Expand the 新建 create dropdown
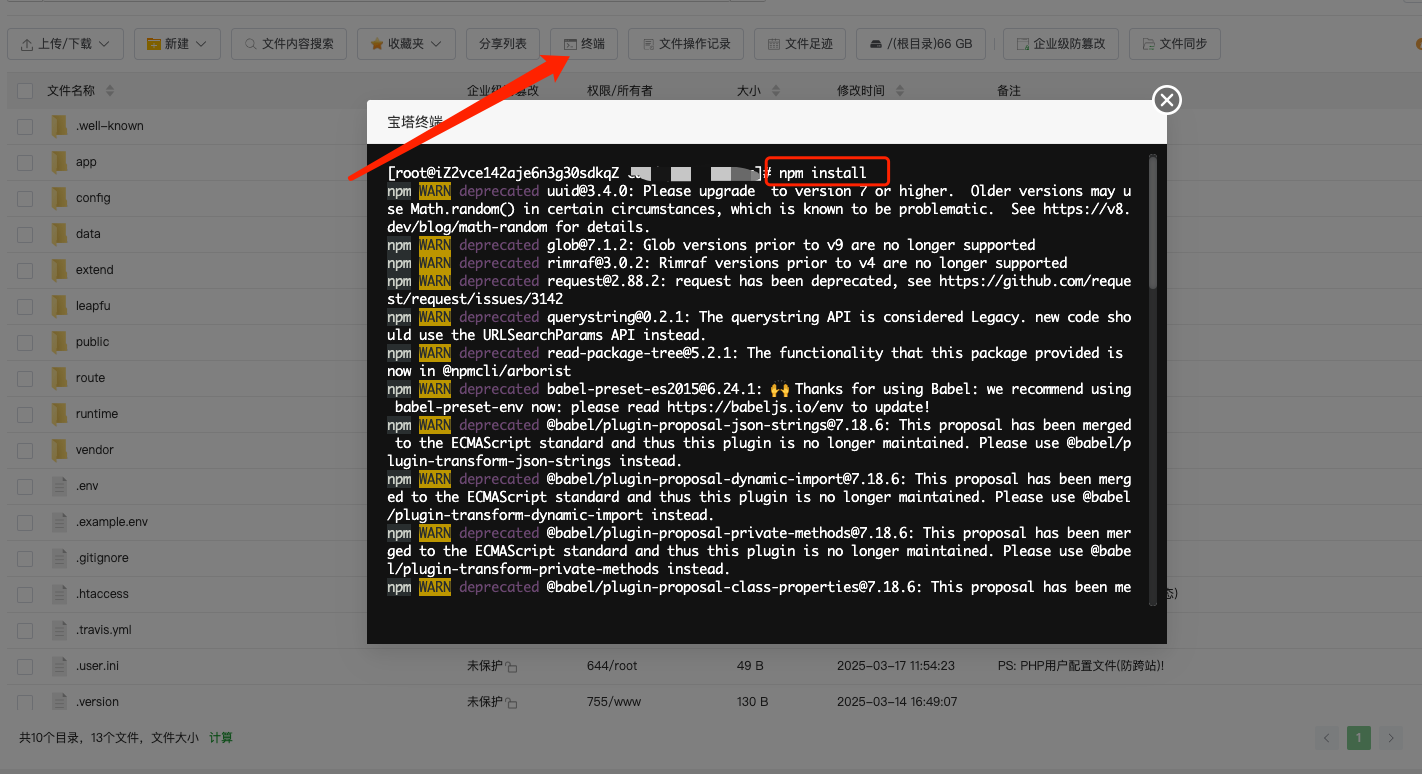The image size is (1422, 774). click(177, 44)
